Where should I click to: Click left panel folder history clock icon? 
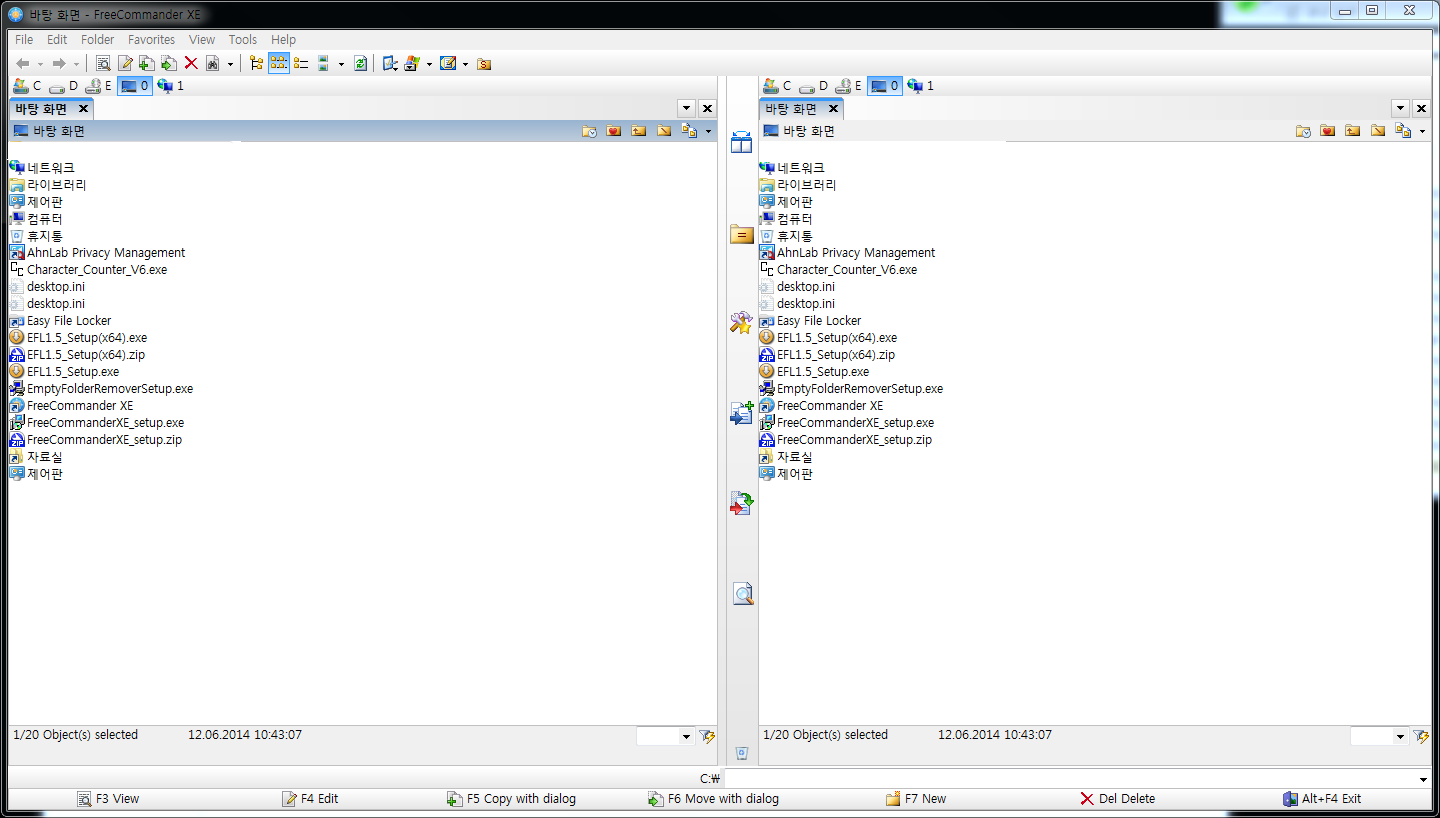[590, 131]
